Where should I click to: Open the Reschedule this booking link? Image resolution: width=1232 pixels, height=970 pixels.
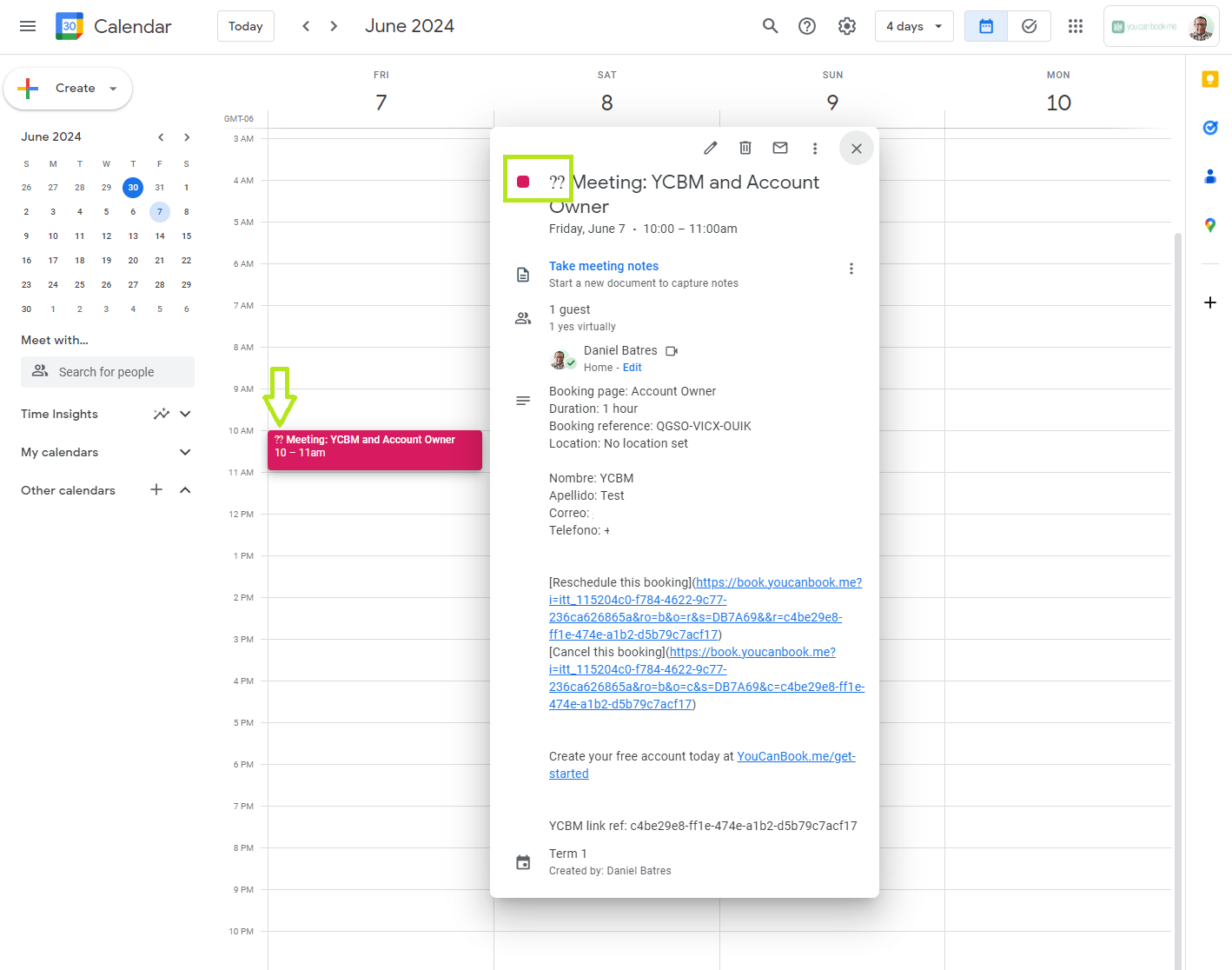[705, 608]
